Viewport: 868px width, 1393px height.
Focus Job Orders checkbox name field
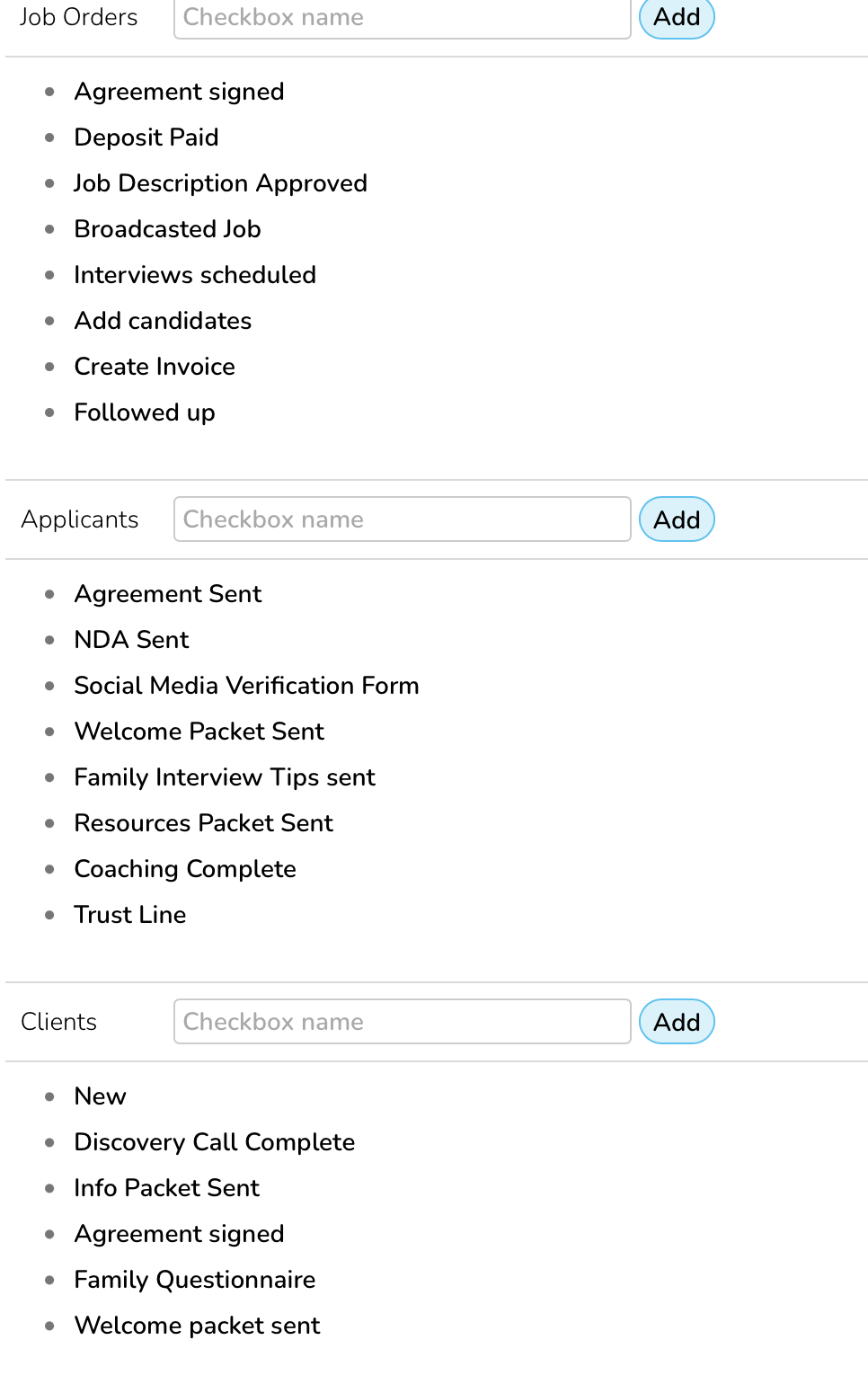pos(402,18)
